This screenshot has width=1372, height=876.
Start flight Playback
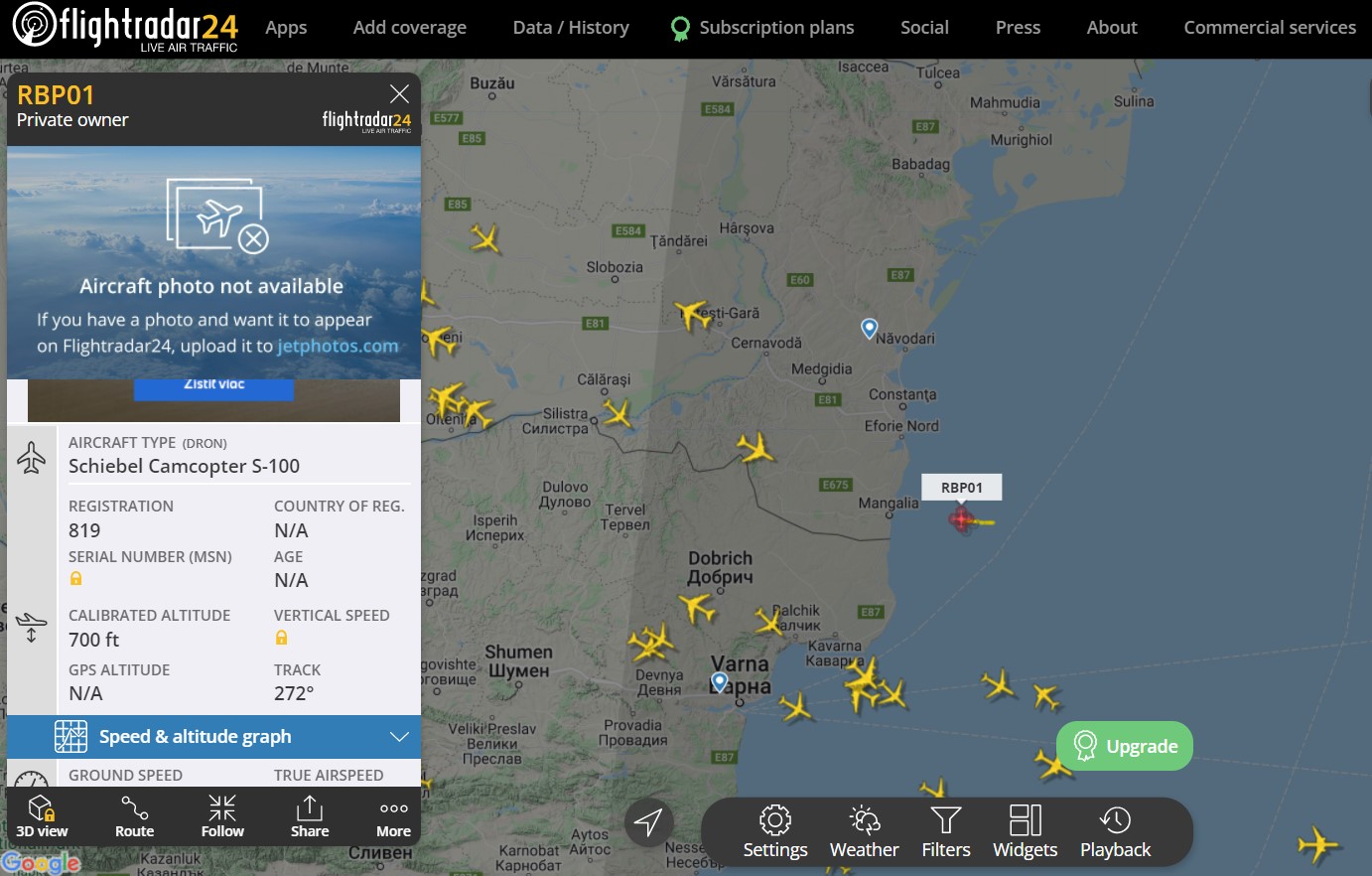pos(1116,832)
